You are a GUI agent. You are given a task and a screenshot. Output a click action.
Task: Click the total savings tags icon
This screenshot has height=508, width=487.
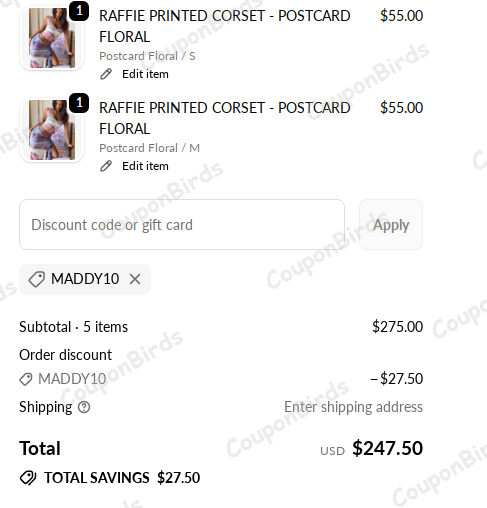tap(28, 478)
